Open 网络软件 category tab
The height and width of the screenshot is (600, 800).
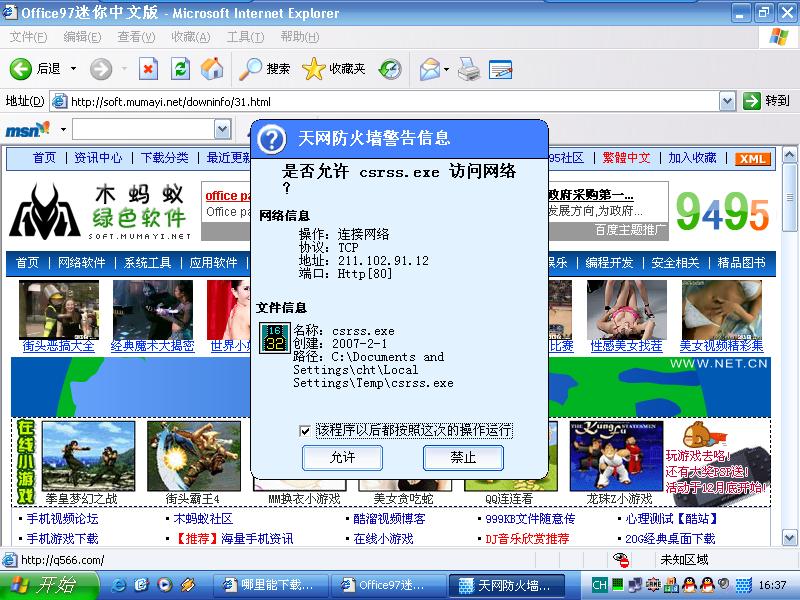pyautogui.click(x=82, y=263)
